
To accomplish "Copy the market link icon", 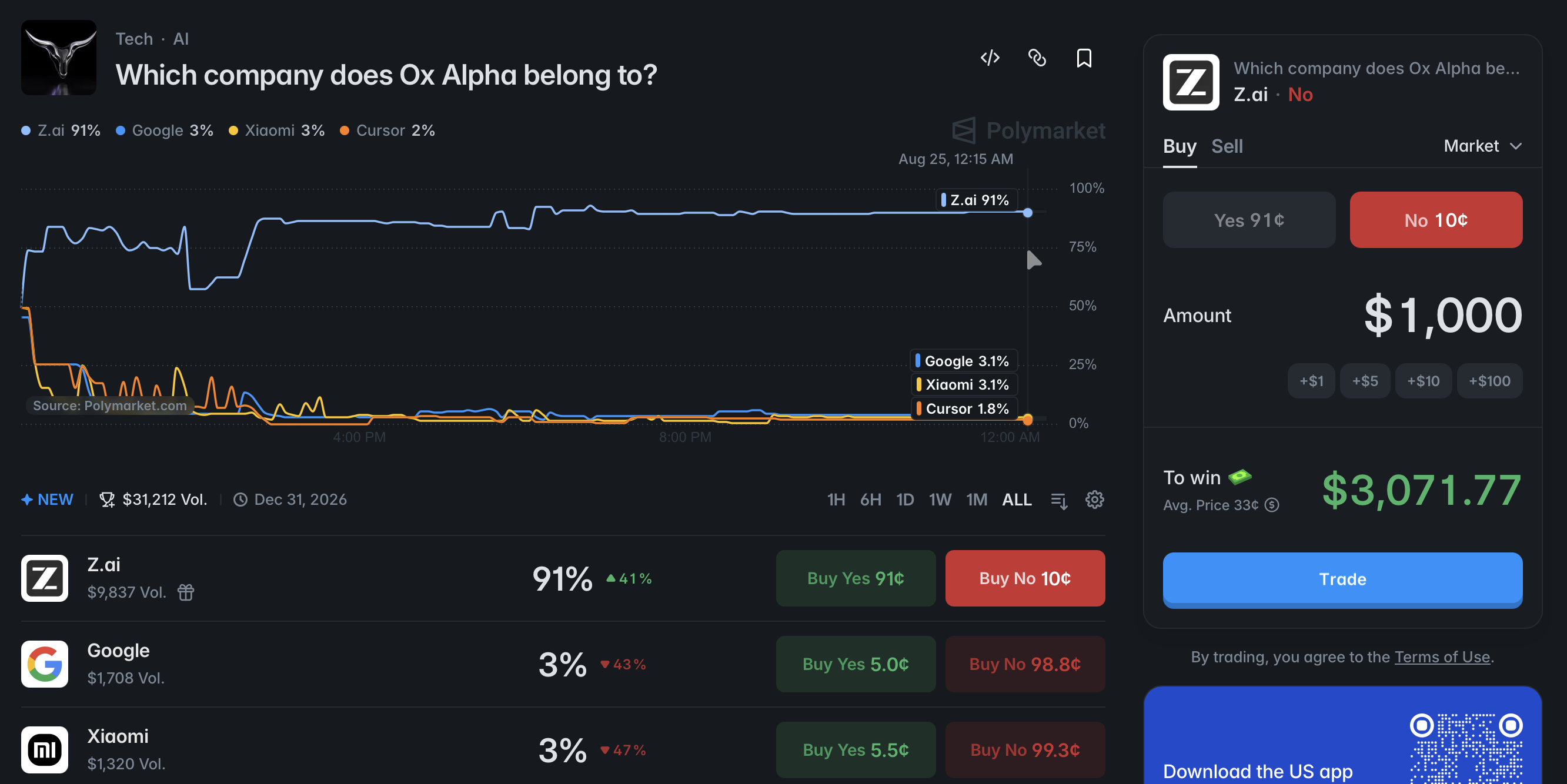I will 1037,58.
